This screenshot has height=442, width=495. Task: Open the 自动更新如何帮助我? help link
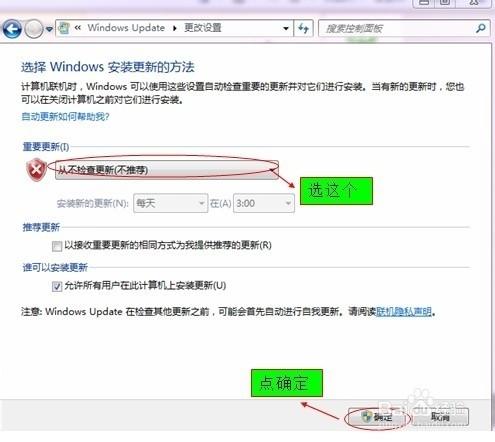pyautogui.click(x=65, y=117)
